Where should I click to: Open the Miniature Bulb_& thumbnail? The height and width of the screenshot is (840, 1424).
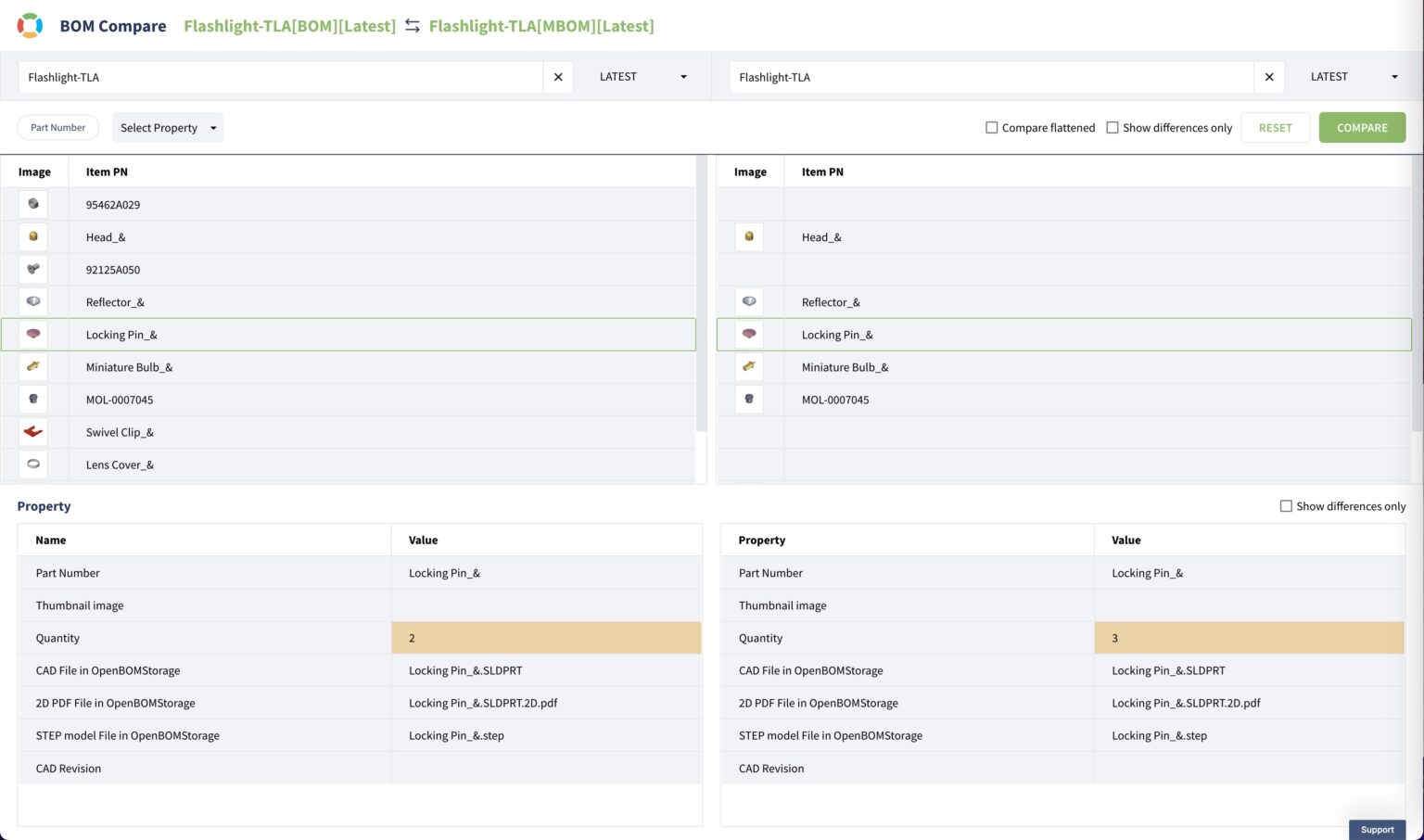[x=32, y=366]
